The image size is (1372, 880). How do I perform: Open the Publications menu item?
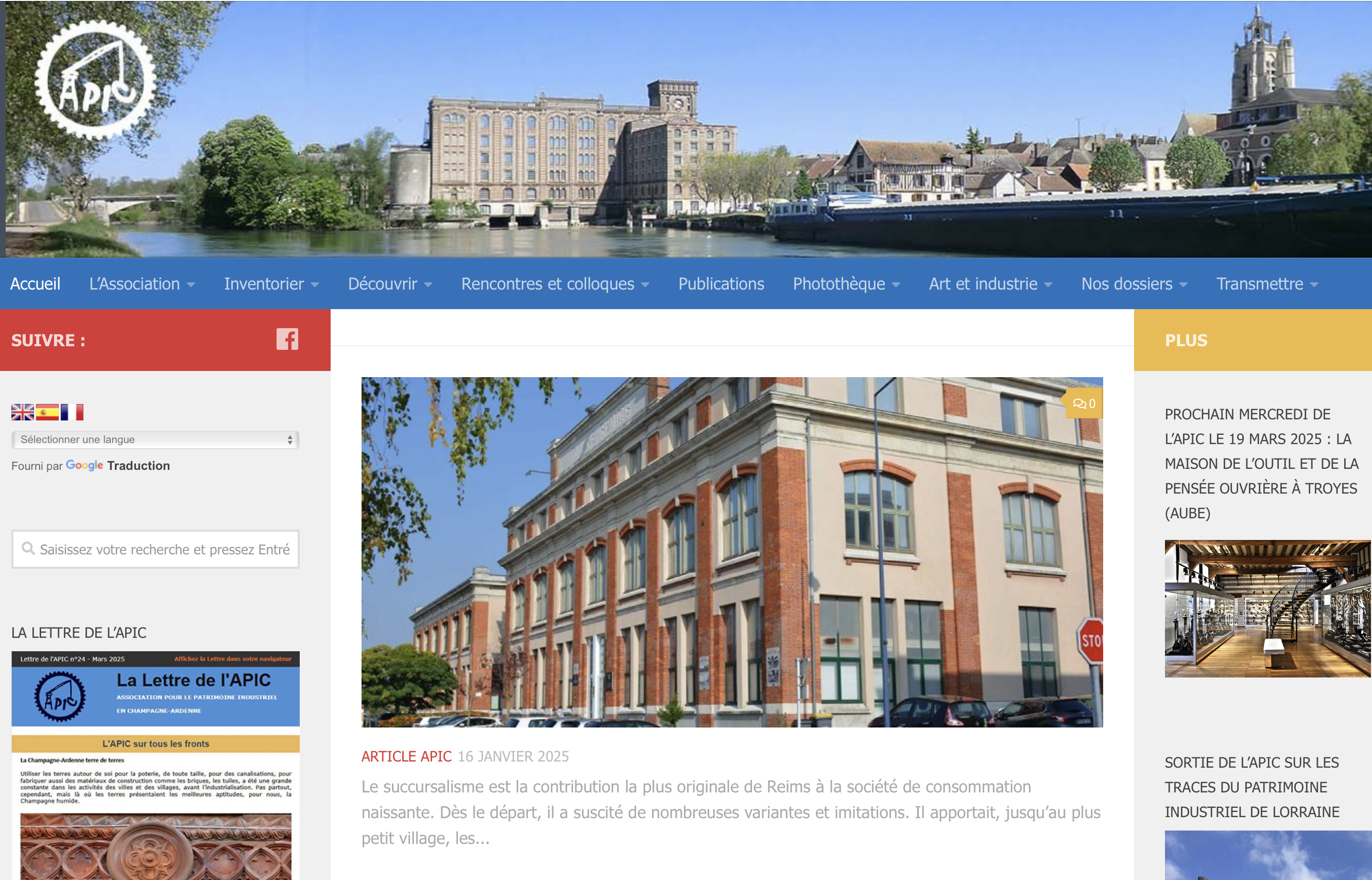[721, 284]
